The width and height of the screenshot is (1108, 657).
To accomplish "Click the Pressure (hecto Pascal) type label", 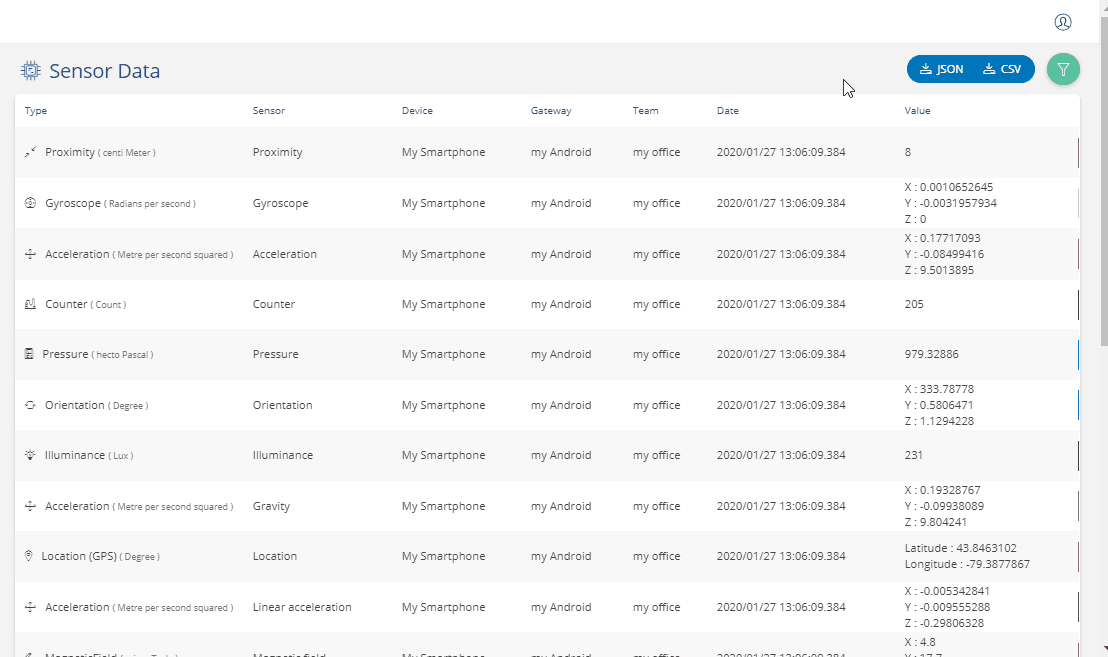I will [x=98, y=354].
